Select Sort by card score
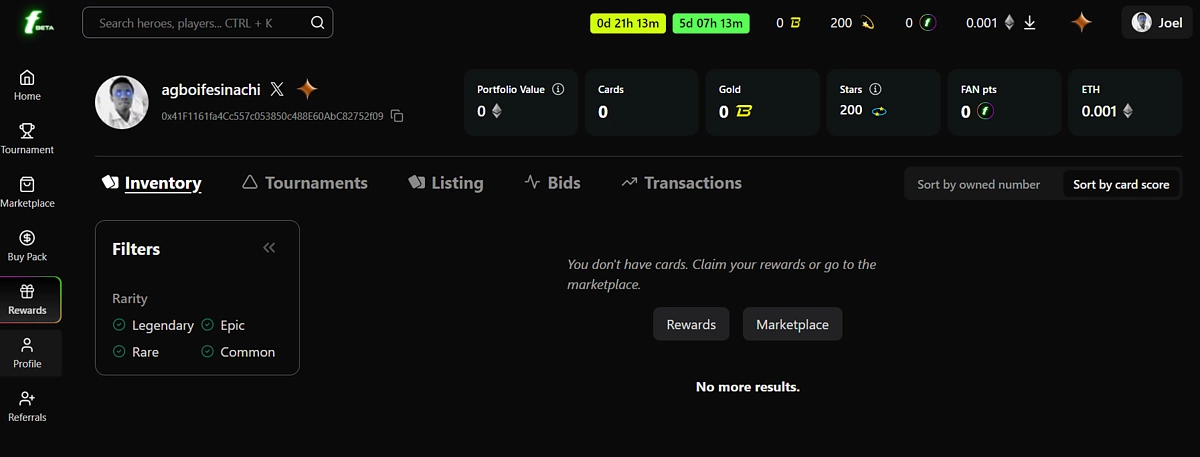The width and height of the screenshot is (1200, 457). [1121, 184]
